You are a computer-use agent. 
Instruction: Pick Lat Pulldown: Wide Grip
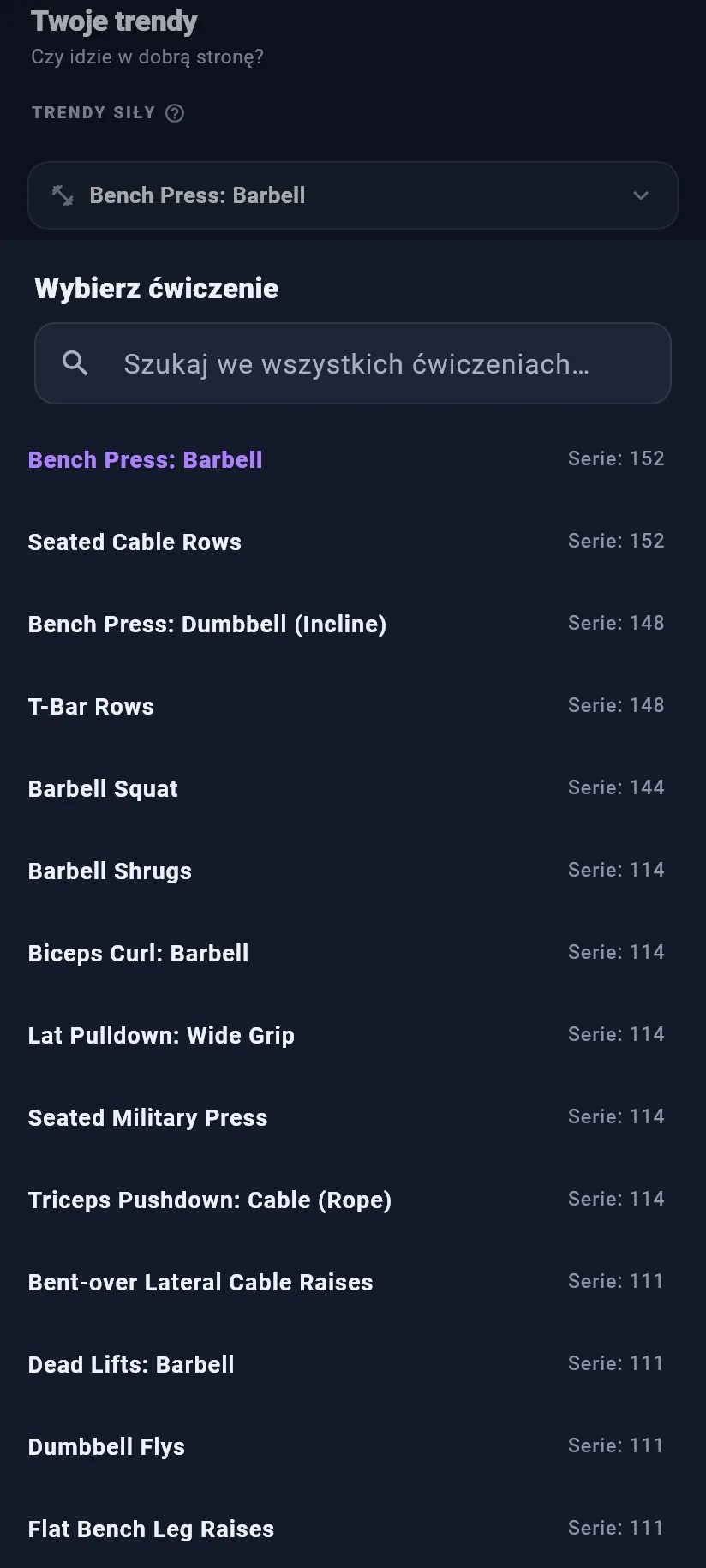[x=346, y=1035]
